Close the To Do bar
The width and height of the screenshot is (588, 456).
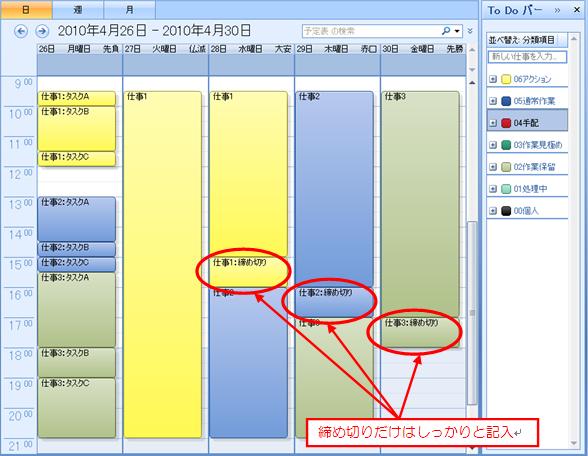coord(577,10)
